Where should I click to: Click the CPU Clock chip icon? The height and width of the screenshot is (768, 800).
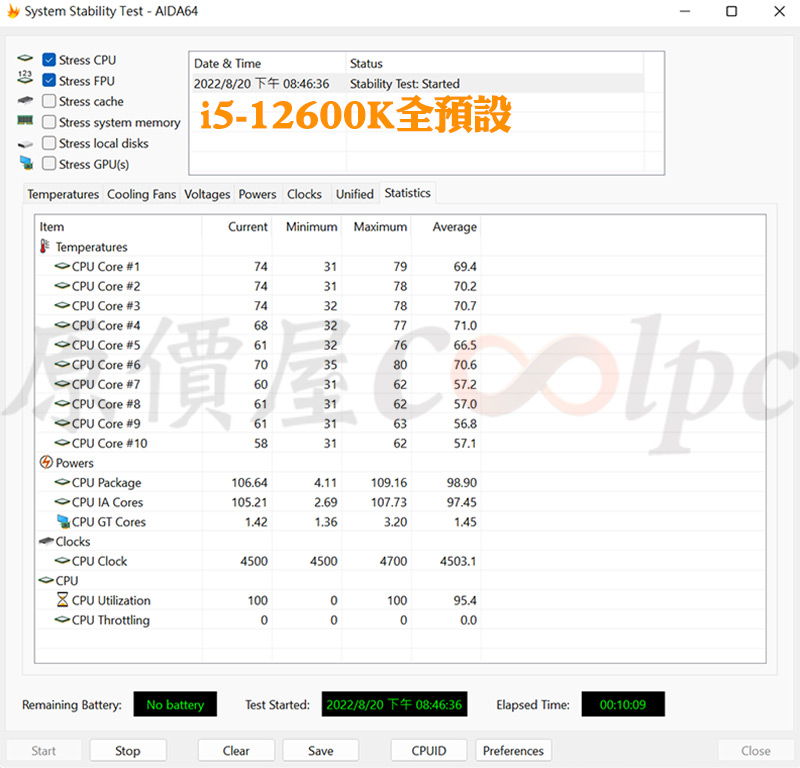click(62, 560)
